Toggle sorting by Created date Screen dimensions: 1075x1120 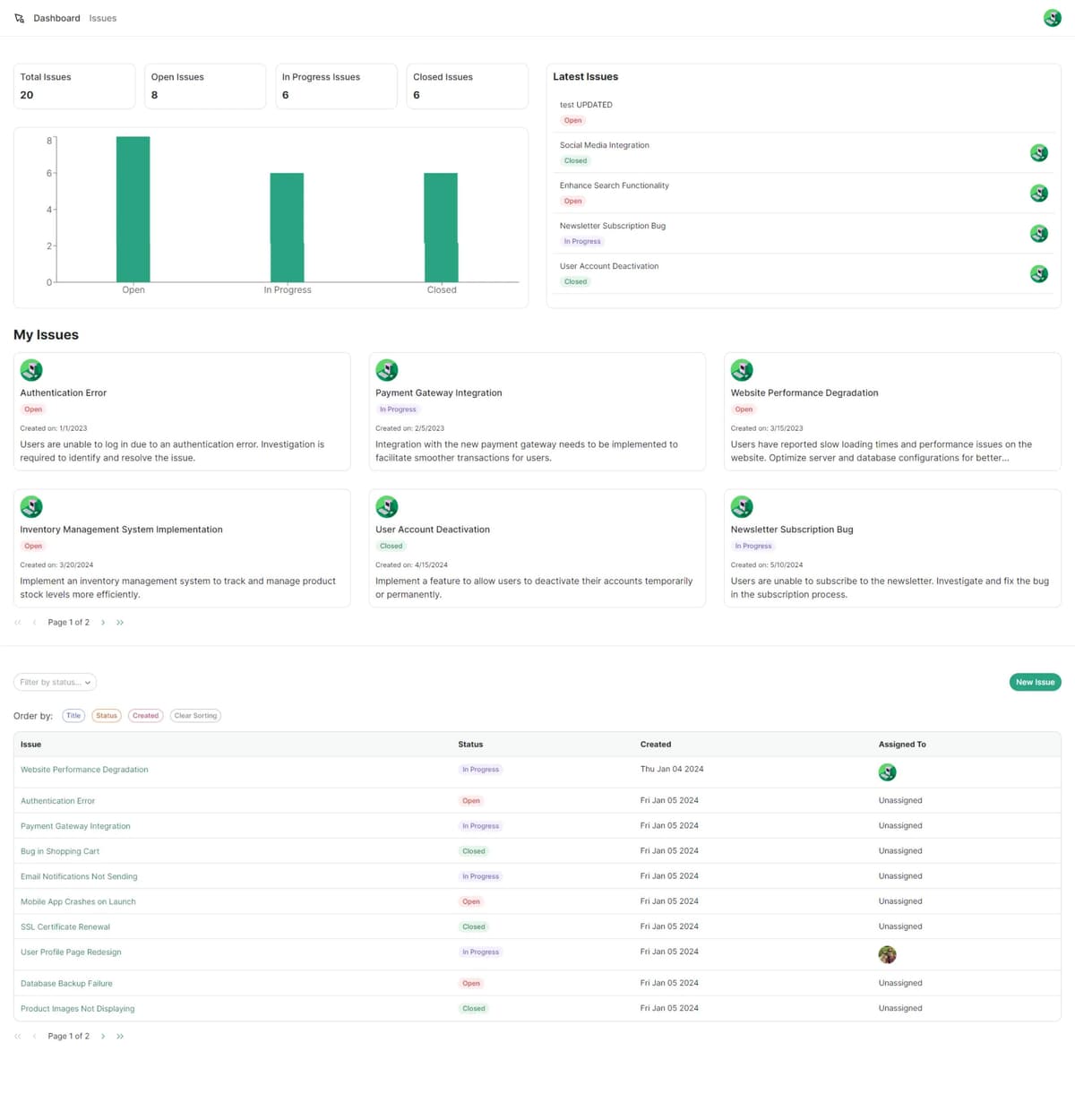145,716
